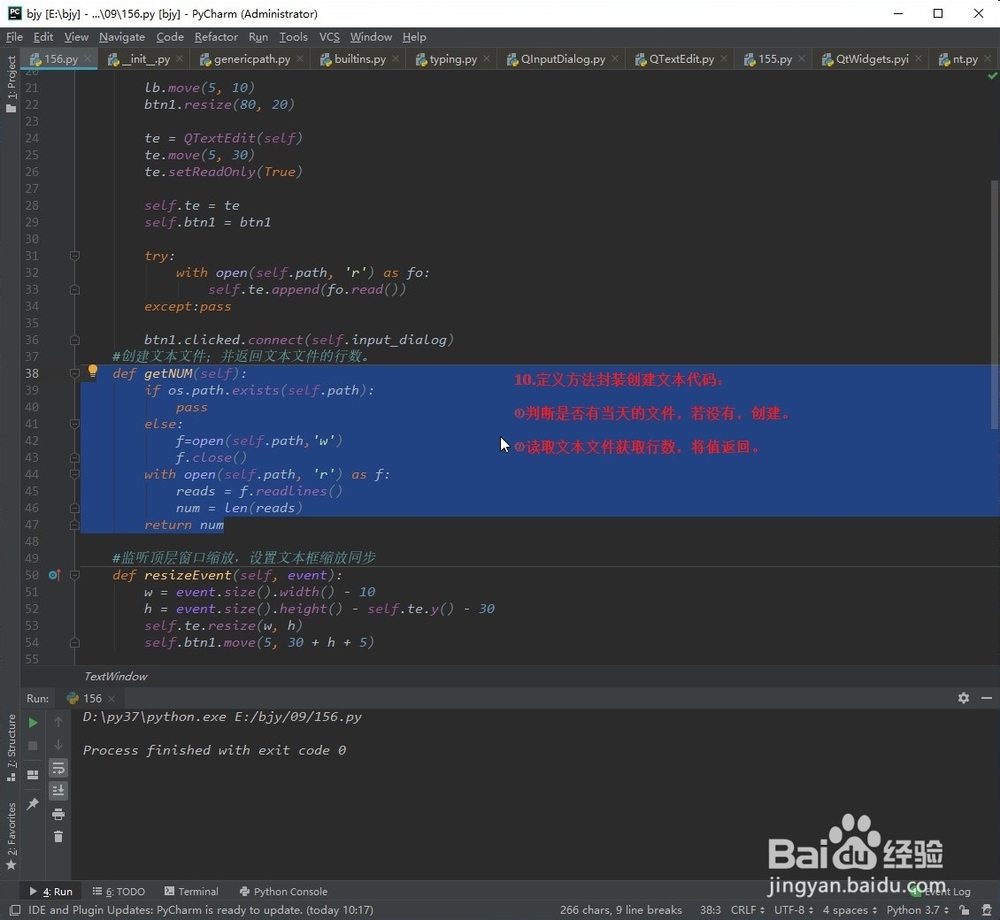Open the File menu
Image resolution: width=1000 pixels, height=920 pixels.
14,37
